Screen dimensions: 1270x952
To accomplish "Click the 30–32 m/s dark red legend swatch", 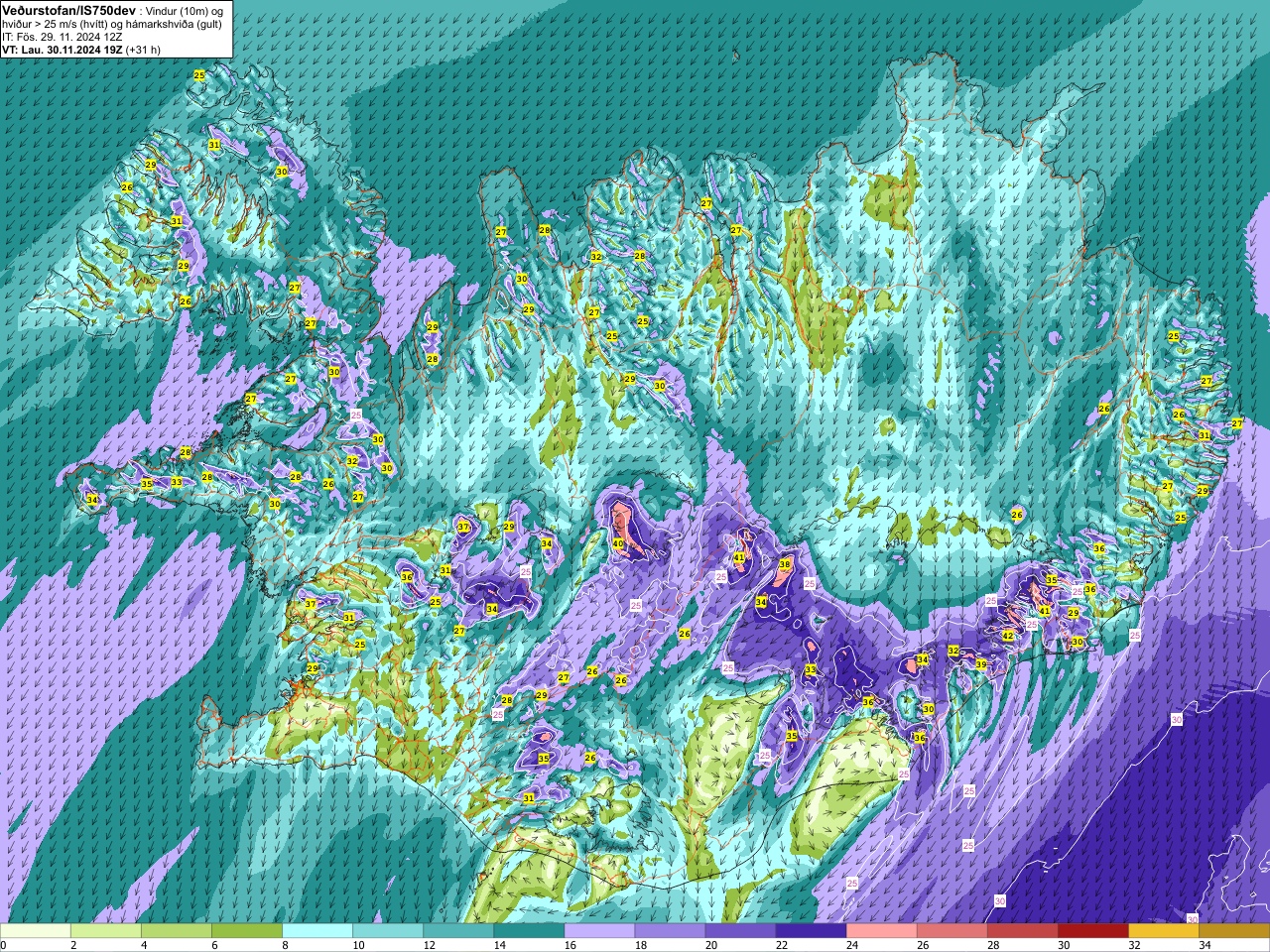I will 1092,931.
